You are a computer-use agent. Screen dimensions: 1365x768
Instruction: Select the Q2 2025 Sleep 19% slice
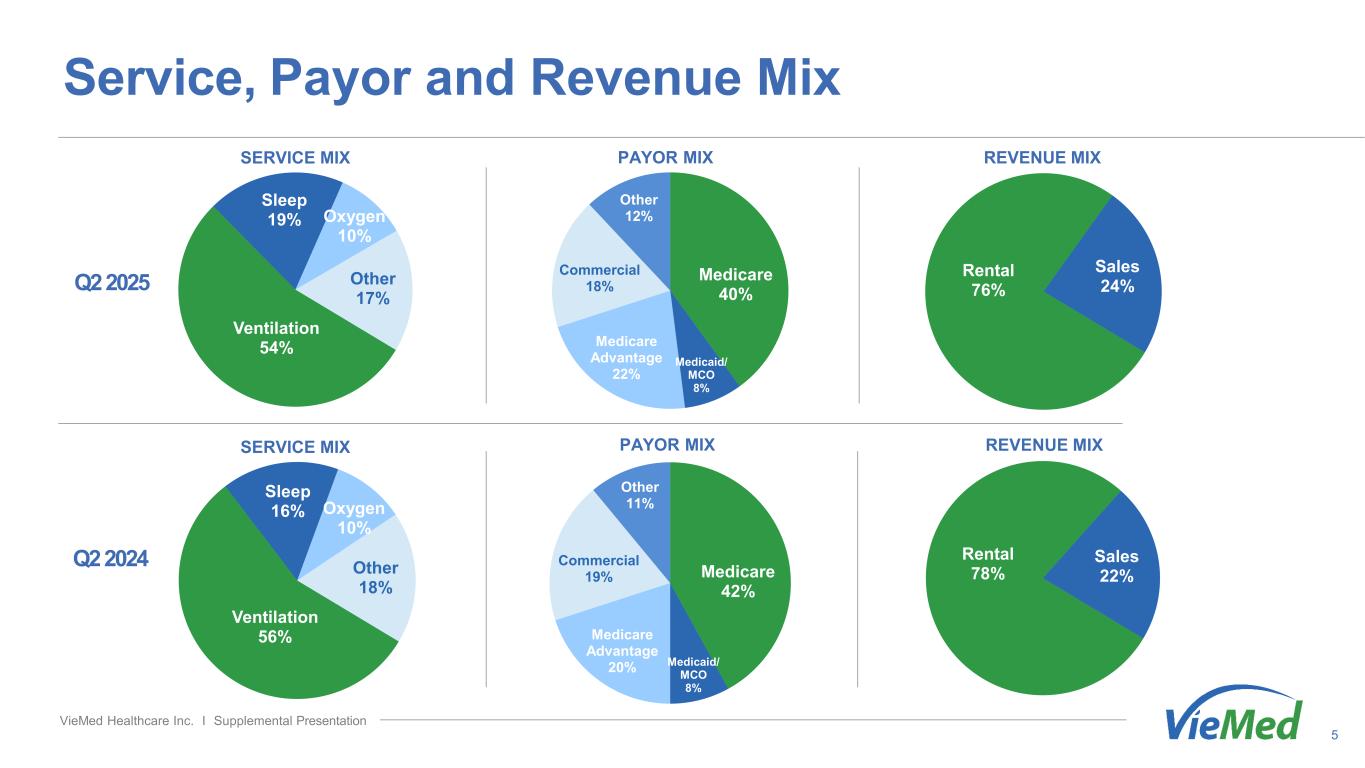point(285,209)
